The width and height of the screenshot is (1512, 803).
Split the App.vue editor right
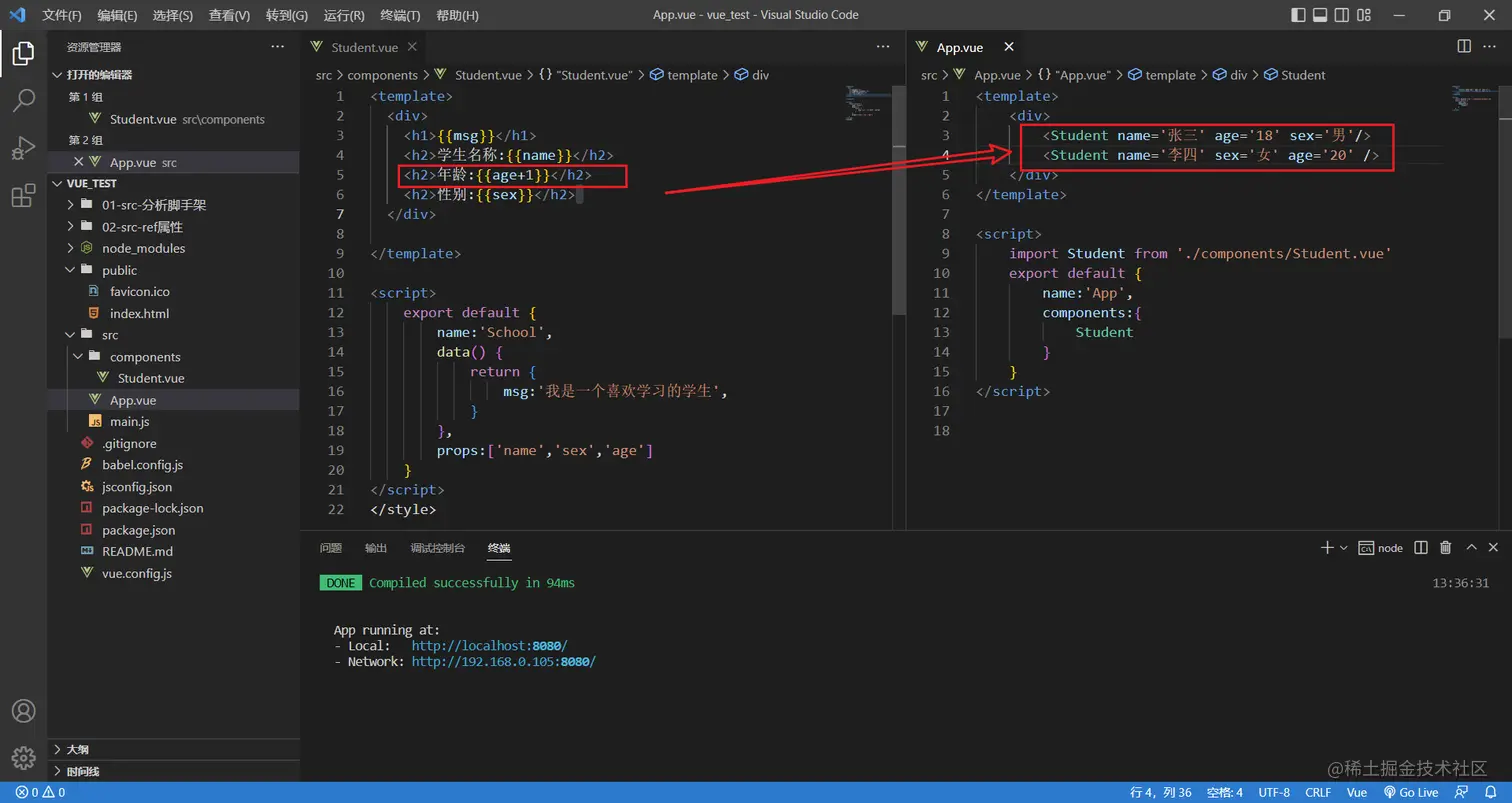click(x=1464, y=47)
